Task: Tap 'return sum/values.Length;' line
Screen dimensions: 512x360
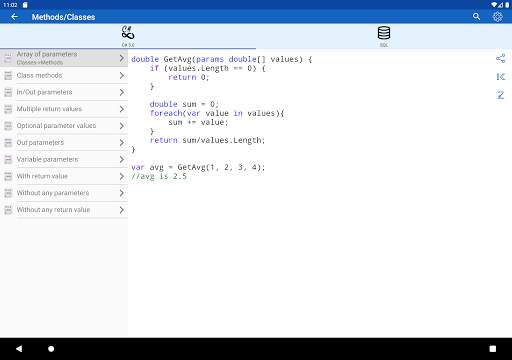Action: 207,140
